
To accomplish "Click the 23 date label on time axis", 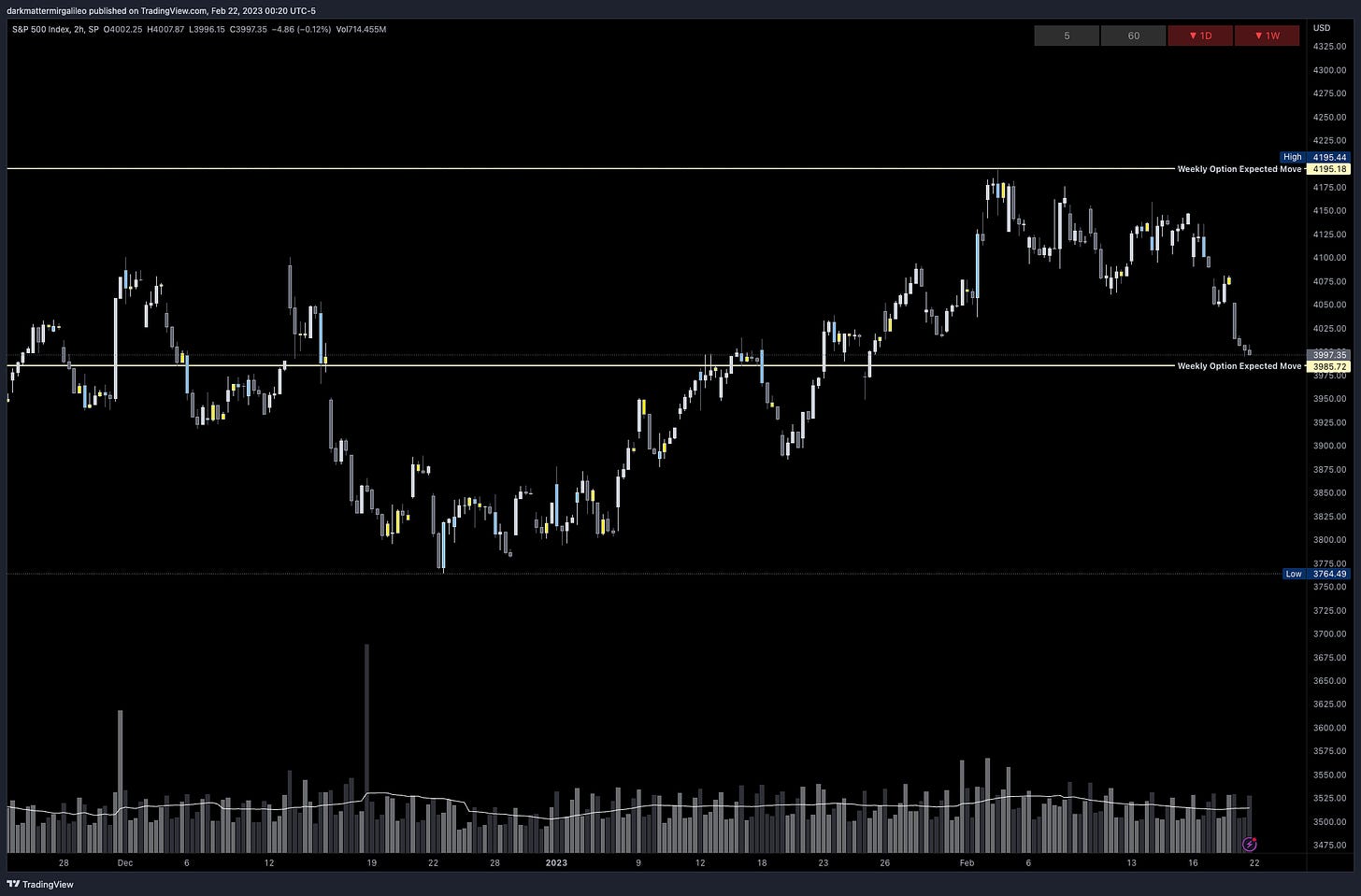I will tap(824, 863).
